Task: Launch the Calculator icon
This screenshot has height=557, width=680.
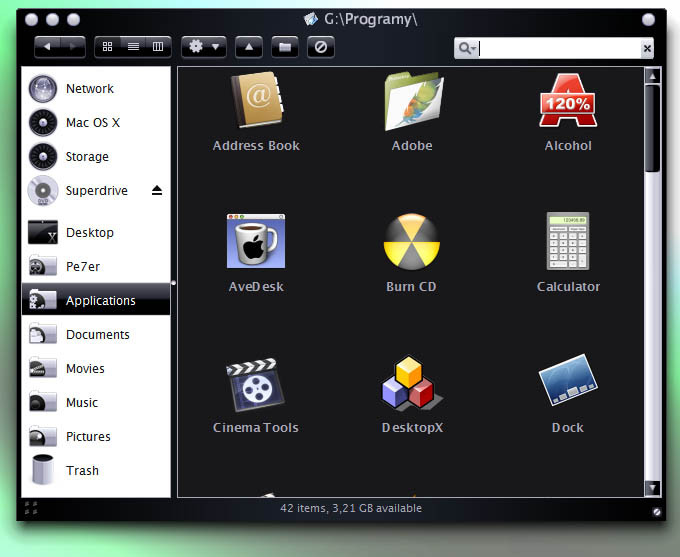Action: pyautogui.click(x=568, y=241)
